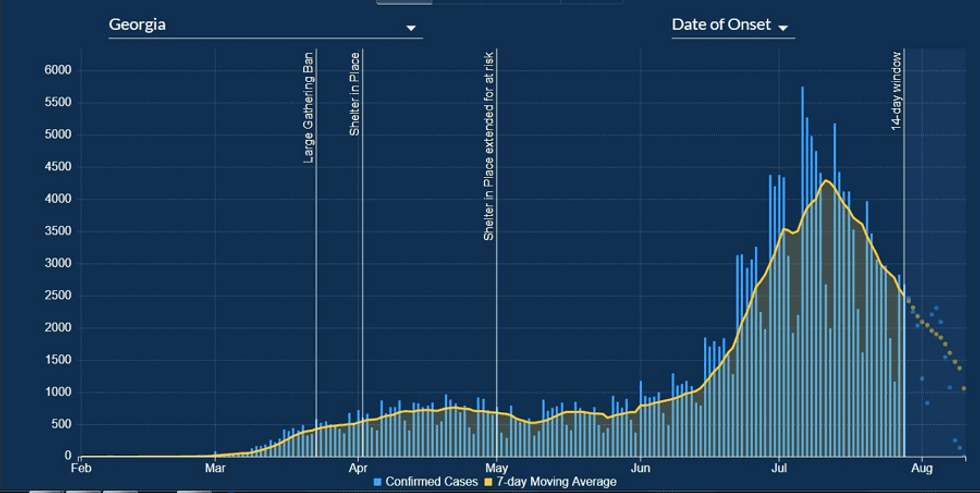Screen dimensions: 980x493
Task: Select the Apr x-axis label
Action: [358, 467]
